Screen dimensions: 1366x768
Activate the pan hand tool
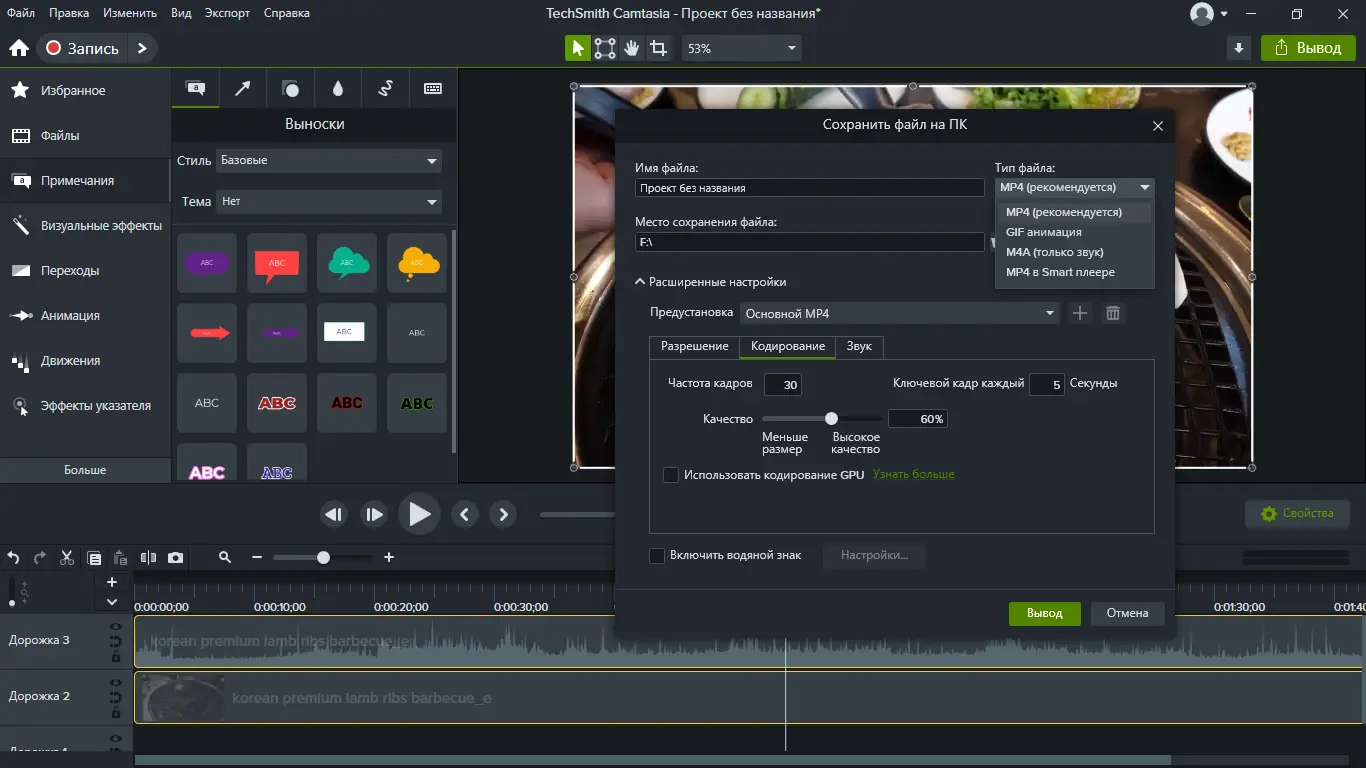click(x=632, y=48)
